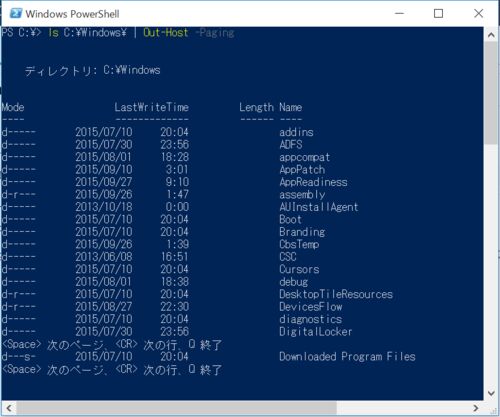
Task: Click the 18:28 time in appcompat row
Action: (175, 157)
